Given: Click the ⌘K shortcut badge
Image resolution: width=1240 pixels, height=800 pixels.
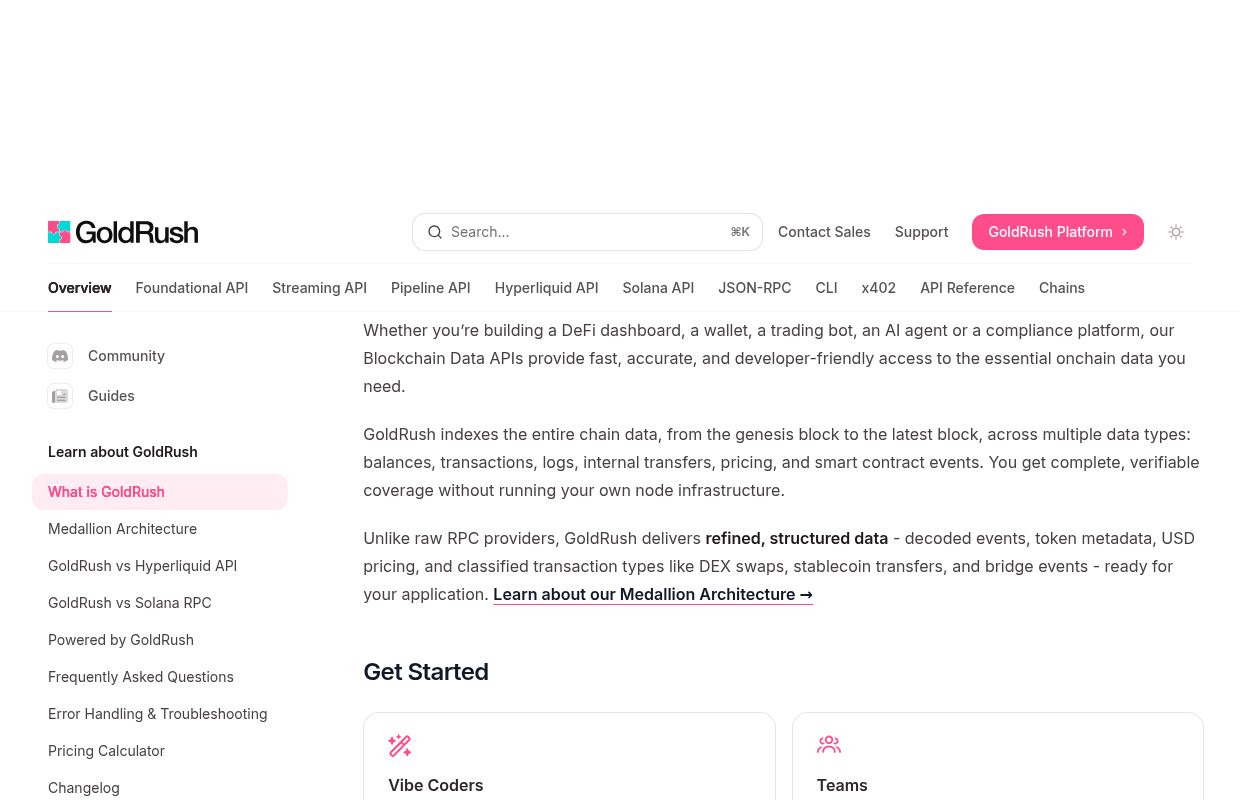Looking at the screenshot, I should [x=740, y=232].
